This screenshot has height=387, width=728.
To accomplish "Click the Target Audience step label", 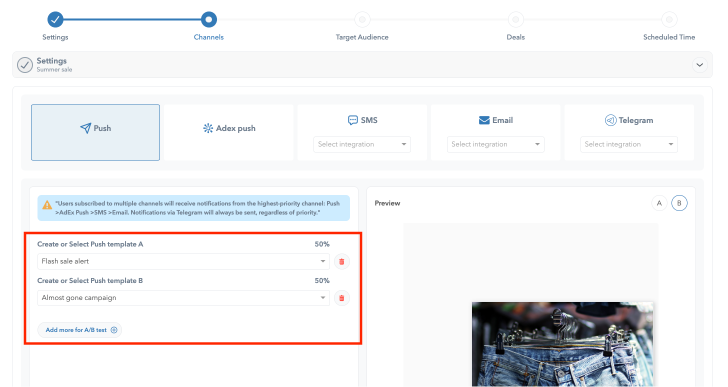I will pos(362,37).
